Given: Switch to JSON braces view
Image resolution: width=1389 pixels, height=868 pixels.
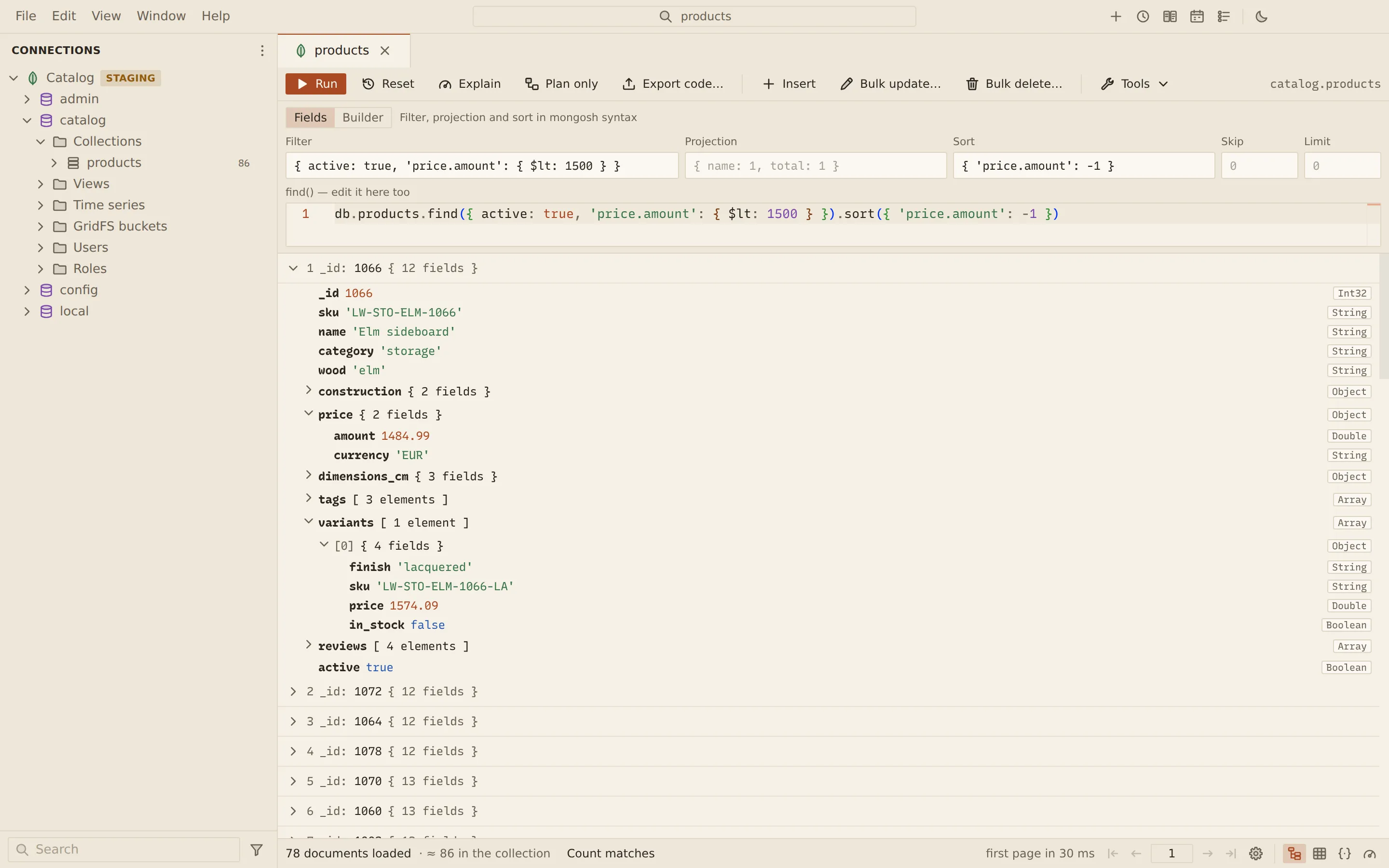Looking at the screenshot, I should (1345, 854).
